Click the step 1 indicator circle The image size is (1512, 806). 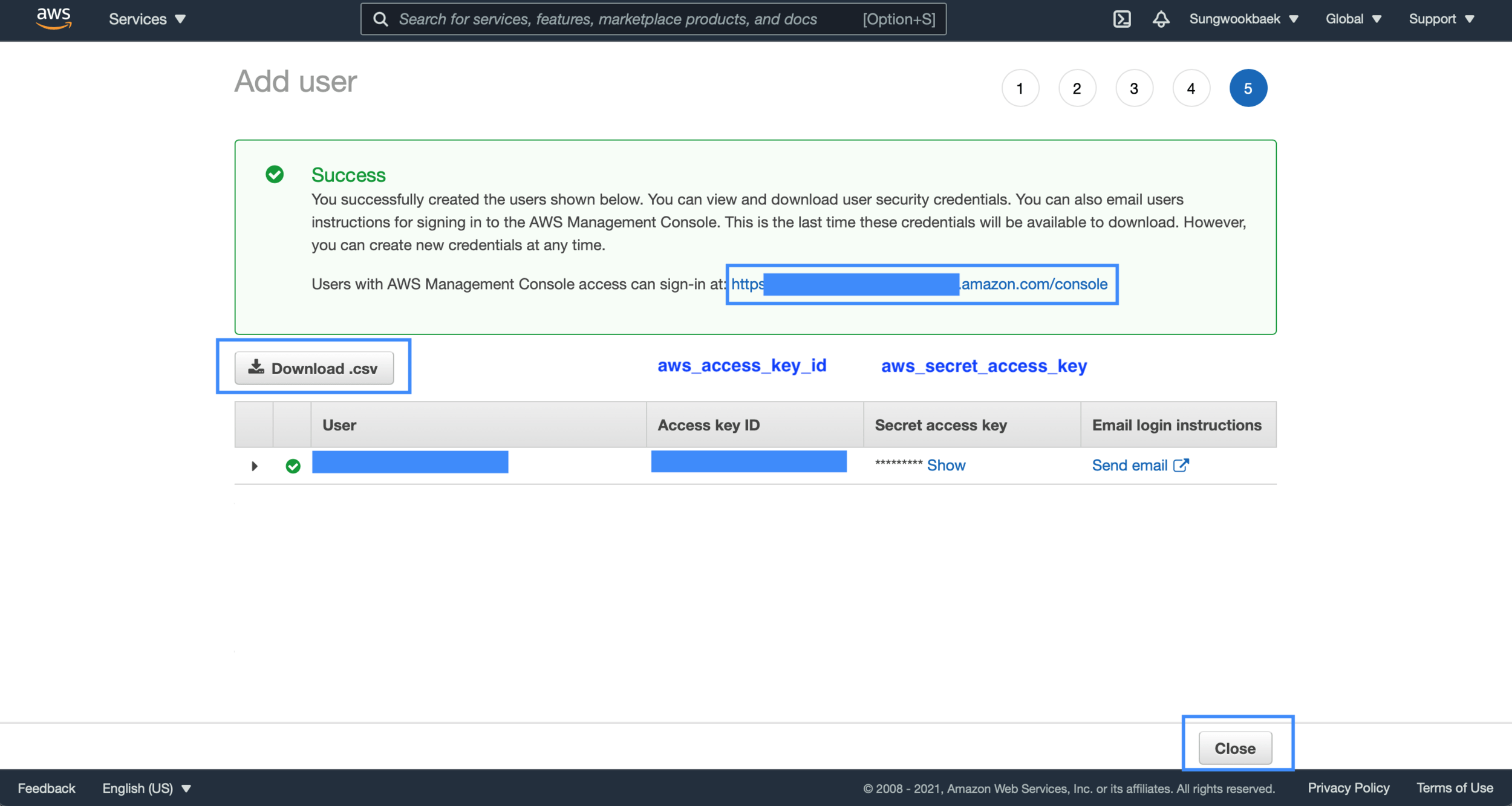click(1020, 87)
